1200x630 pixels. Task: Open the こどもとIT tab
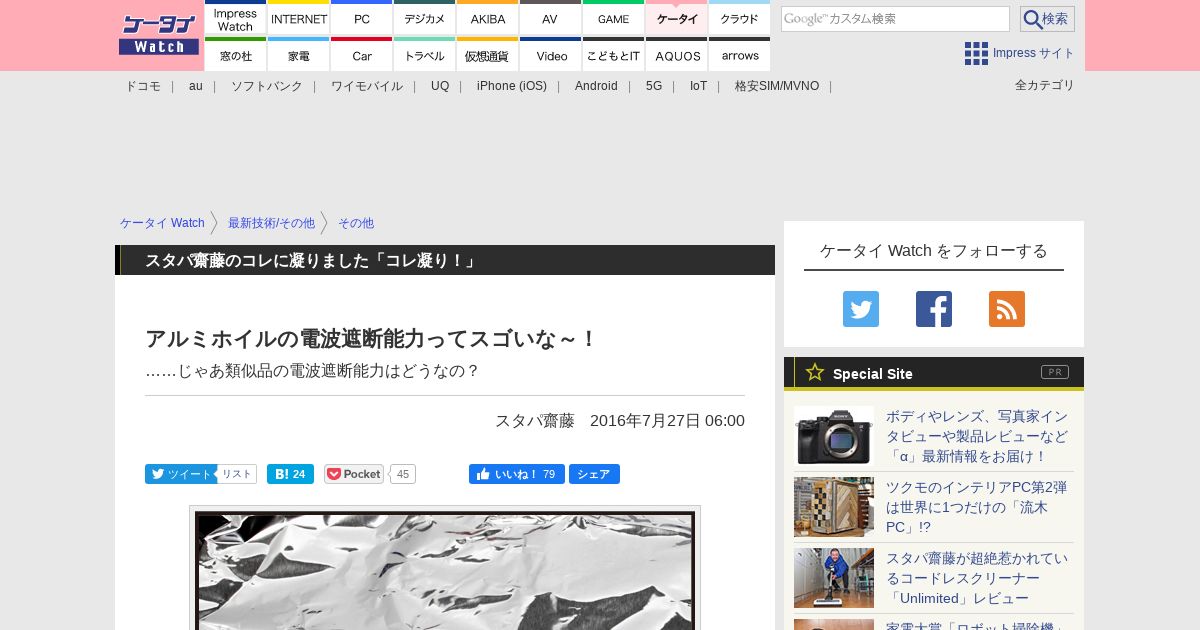[x=614, y=54]
